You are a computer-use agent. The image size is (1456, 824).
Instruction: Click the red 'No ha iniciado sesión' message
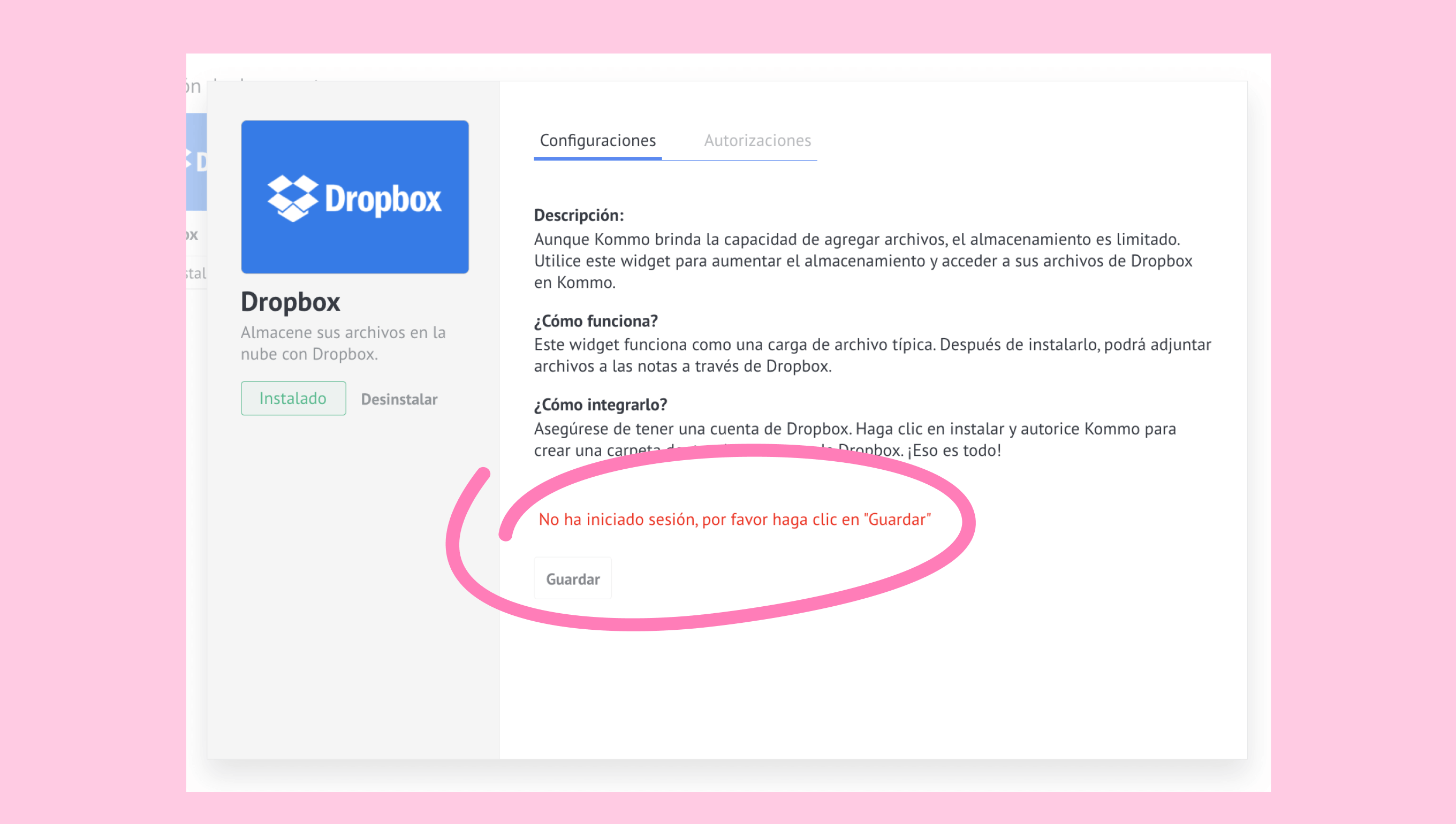734,519
